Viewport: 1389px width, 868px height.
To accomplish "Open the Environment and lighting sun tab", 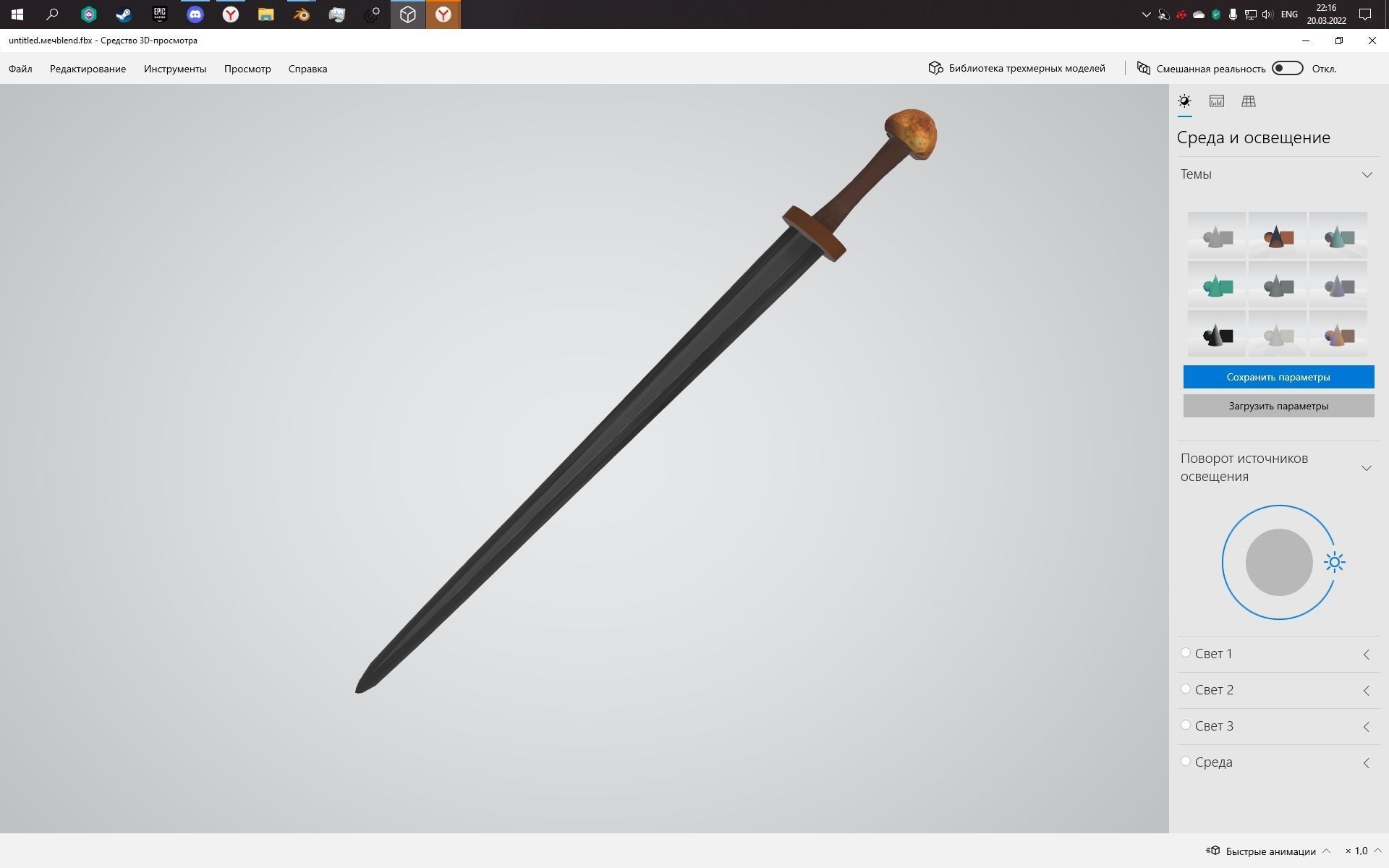I will [x=1184, y=101].
